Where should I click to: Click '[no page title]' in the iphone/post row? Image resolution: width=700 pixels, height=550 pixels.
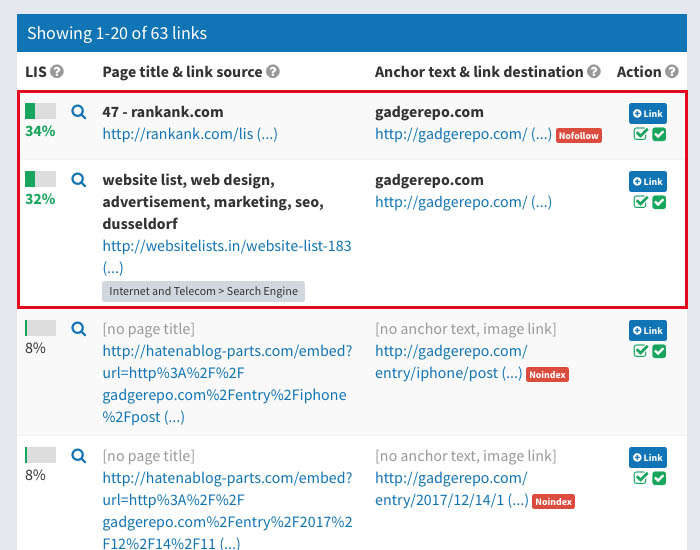coord(149,329)
